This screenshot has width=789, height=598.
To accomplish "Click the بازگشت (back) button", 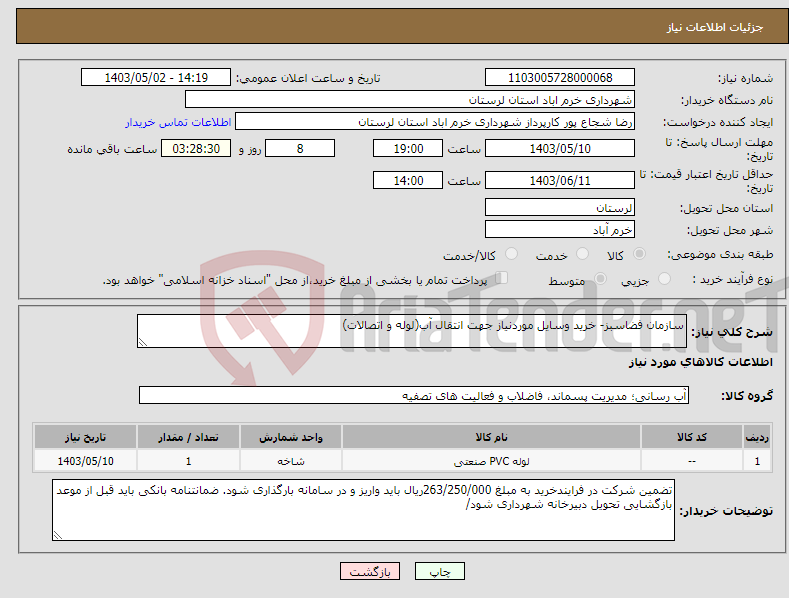I will click(x=370, y=571).
